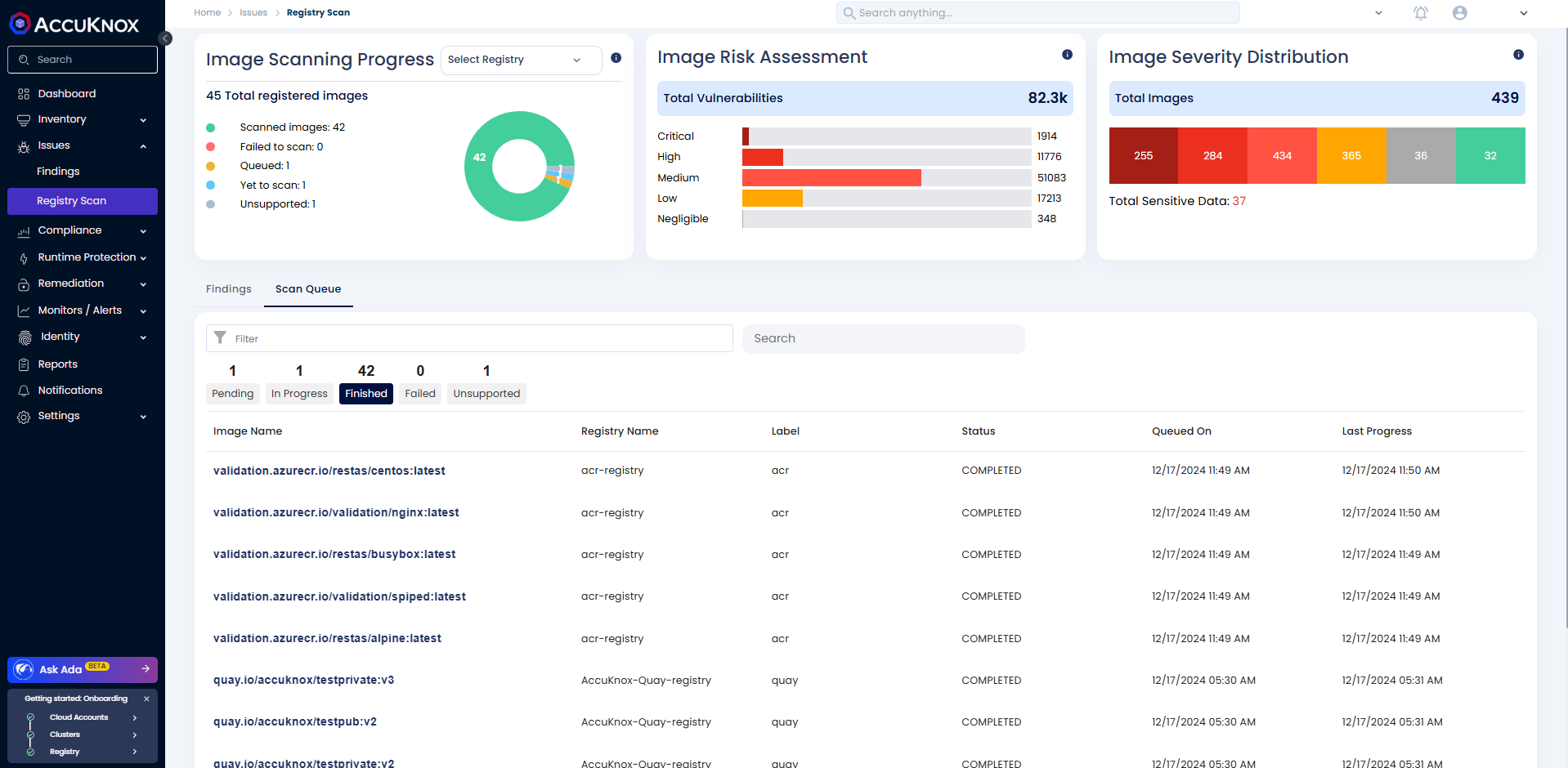This screenshot has height=768, width=1568.
Task: Click the Inventory icon in sidebar
Action: (24, 120)
